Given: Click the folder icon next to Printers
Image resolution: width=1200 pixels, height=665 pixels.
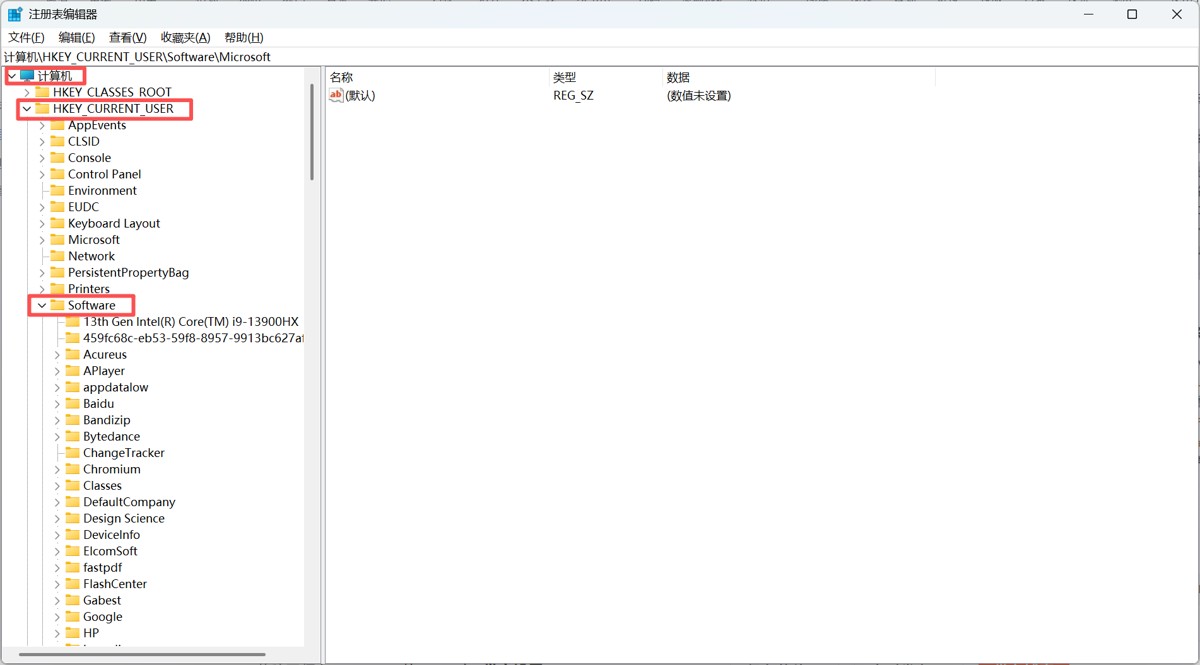Looking at the screenshot, I should point(57,289).
